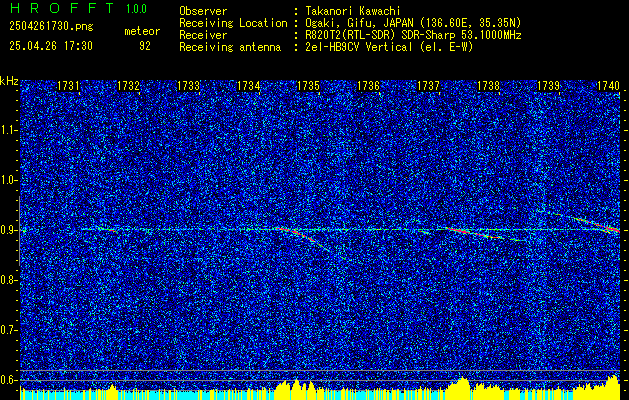Click the 1733 time marker
Image resolution: width=629 pixels, height=400 pixels.
[x=189, y=85]
